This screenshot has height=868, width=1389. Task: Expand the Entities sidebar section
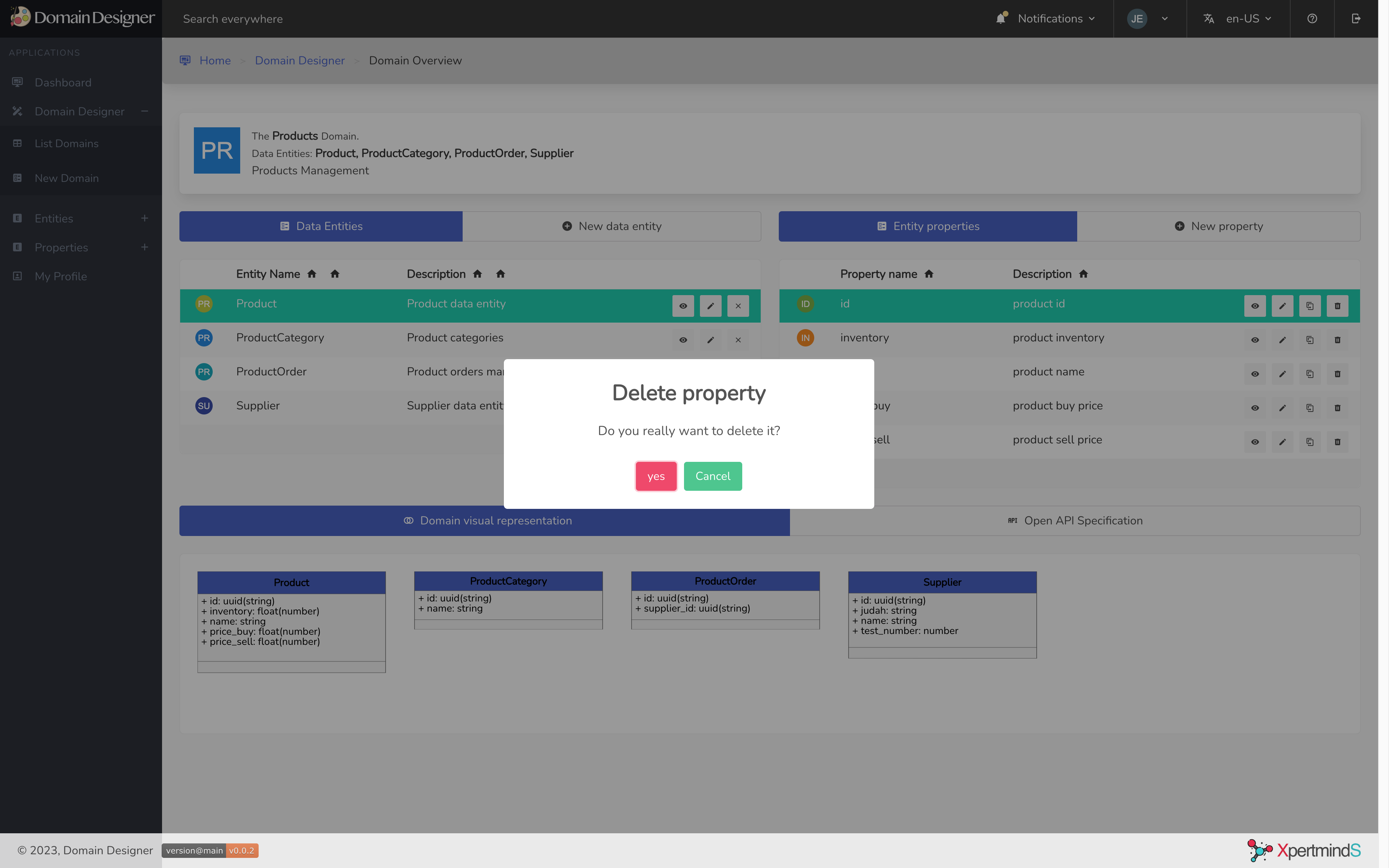[144, 218]
